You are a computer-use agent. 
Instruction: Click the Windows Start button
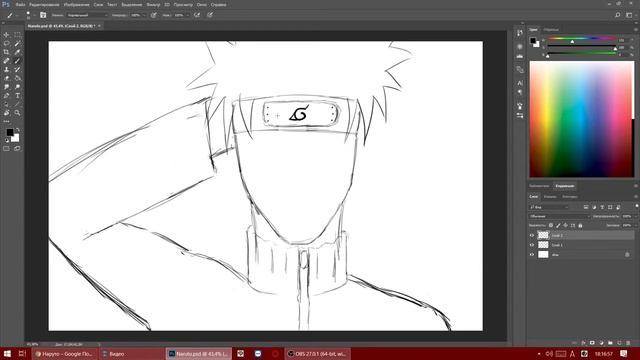click(x=7, y=353)
